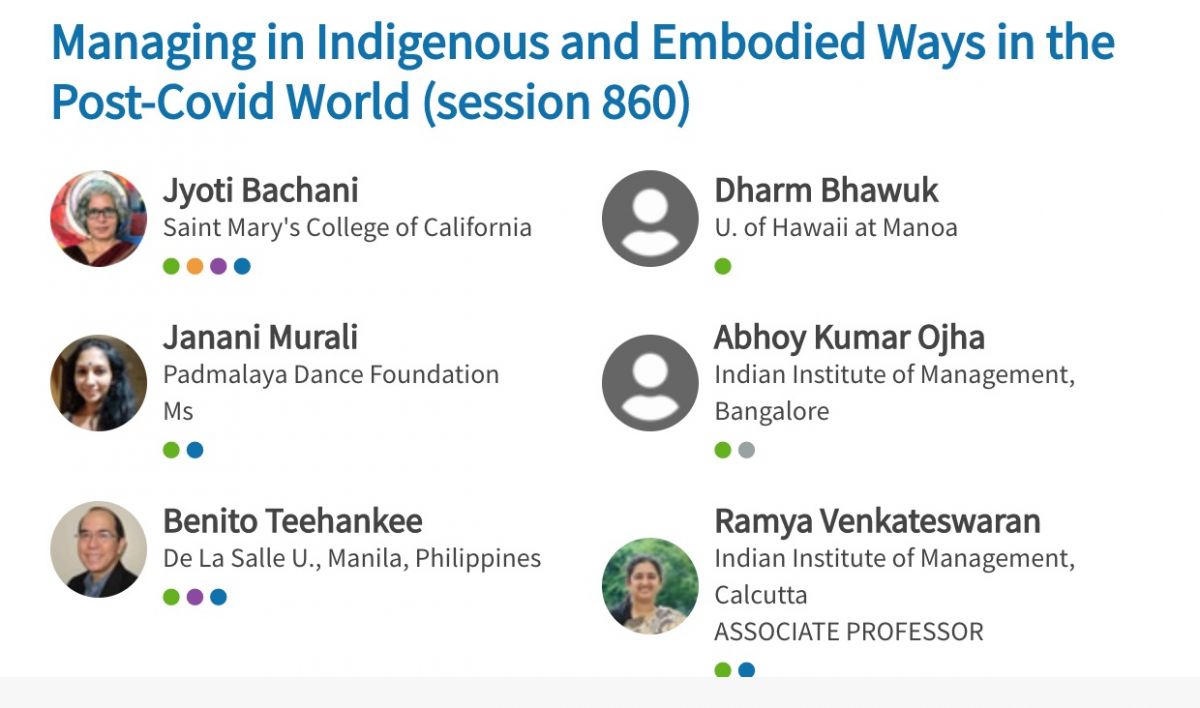Image resolution: width=1200 pixels, height=708 pixels.
Task: Click Abhoy Kumar Ojha's placeholder avatar icon
Action: click(650, 383)
